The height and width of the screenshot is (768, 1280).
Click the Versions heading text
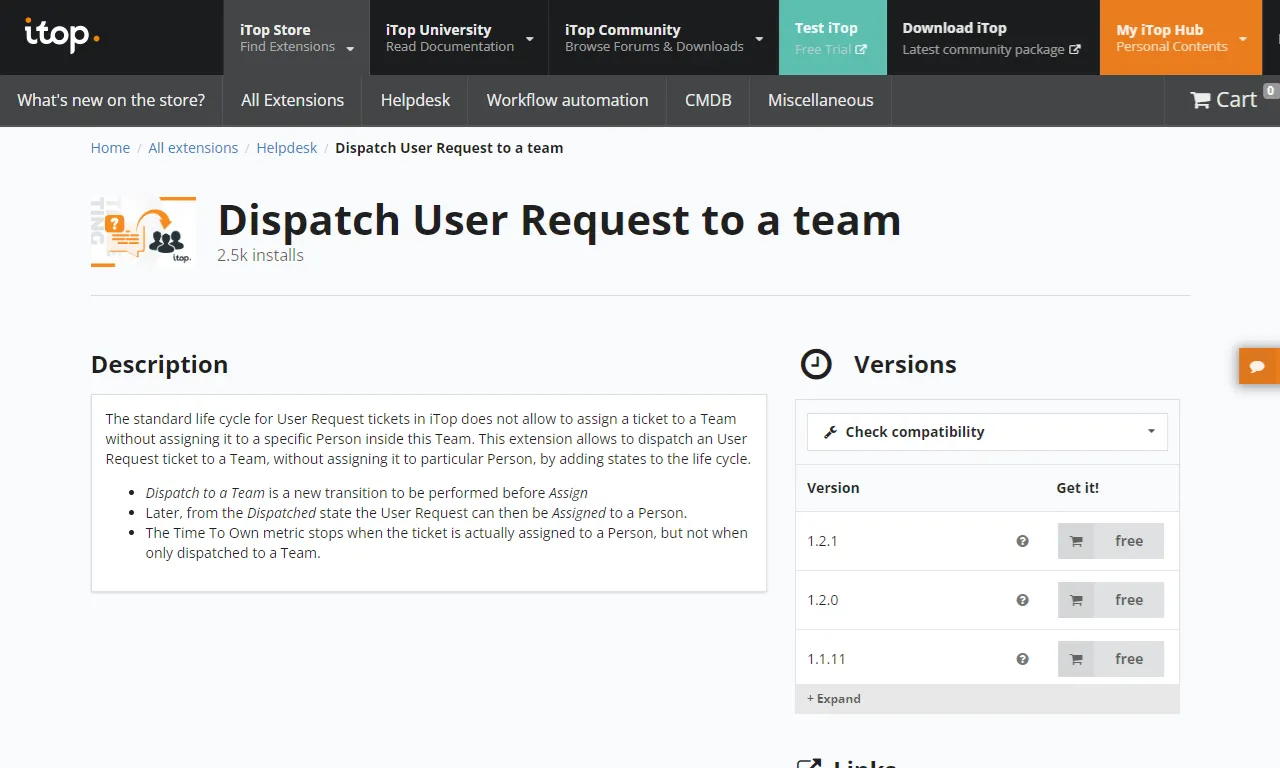click(905, 365)
